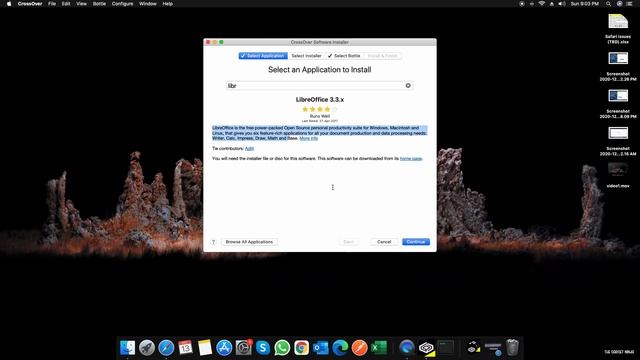
Task: Click the four-star rating for LibreOffice
Action: tap(320, 109)
